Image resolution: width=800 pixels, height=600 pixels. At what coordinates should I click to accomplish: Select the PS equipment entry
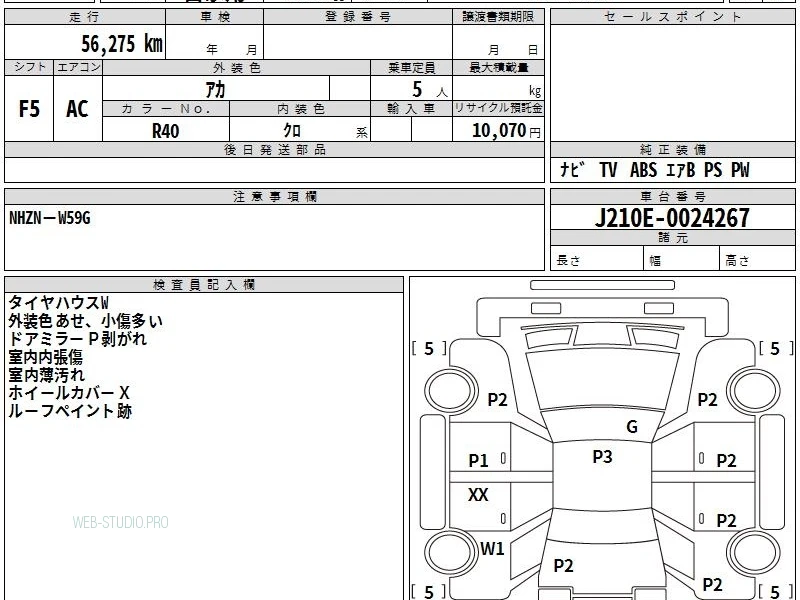click(713, 170)
